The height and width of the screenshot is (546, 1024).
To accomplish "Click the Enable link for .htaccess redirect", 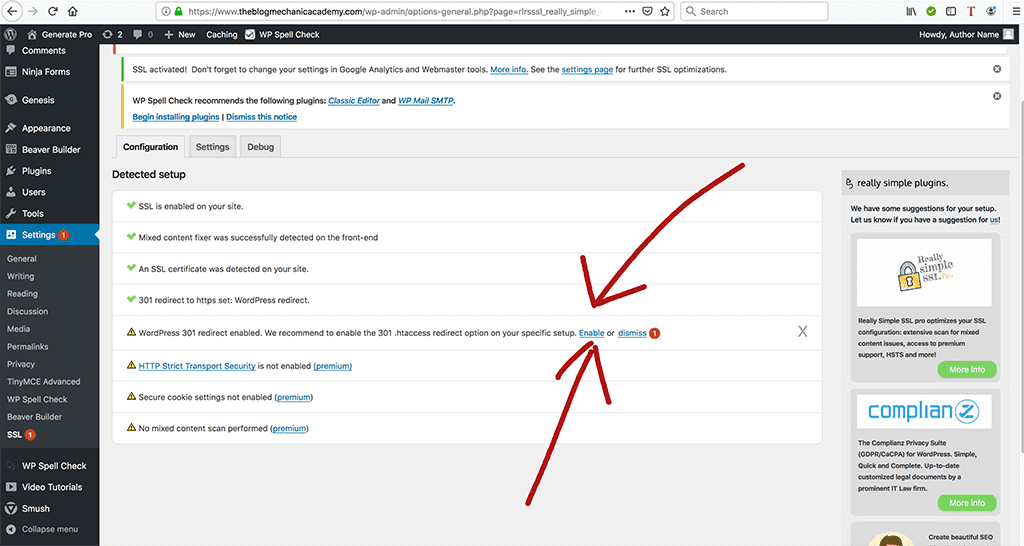I will click(591, 333).
